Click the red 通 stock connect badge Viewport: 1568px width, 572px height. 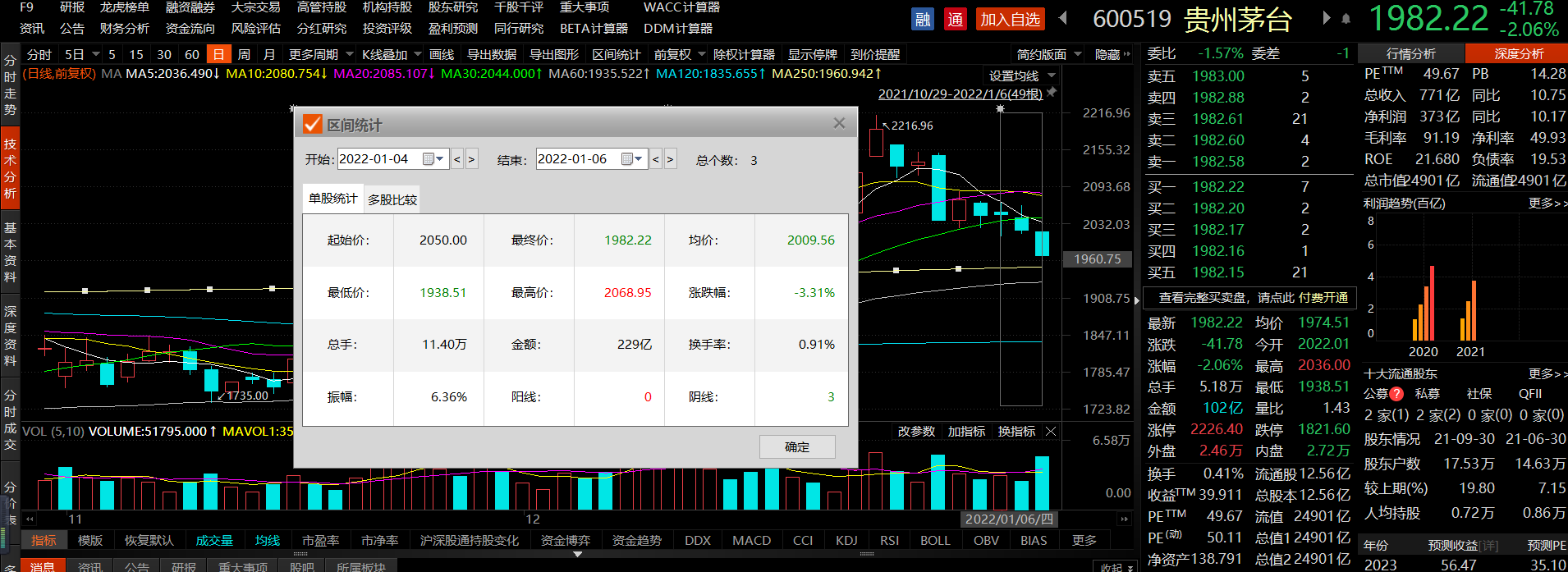click(955, 19)
